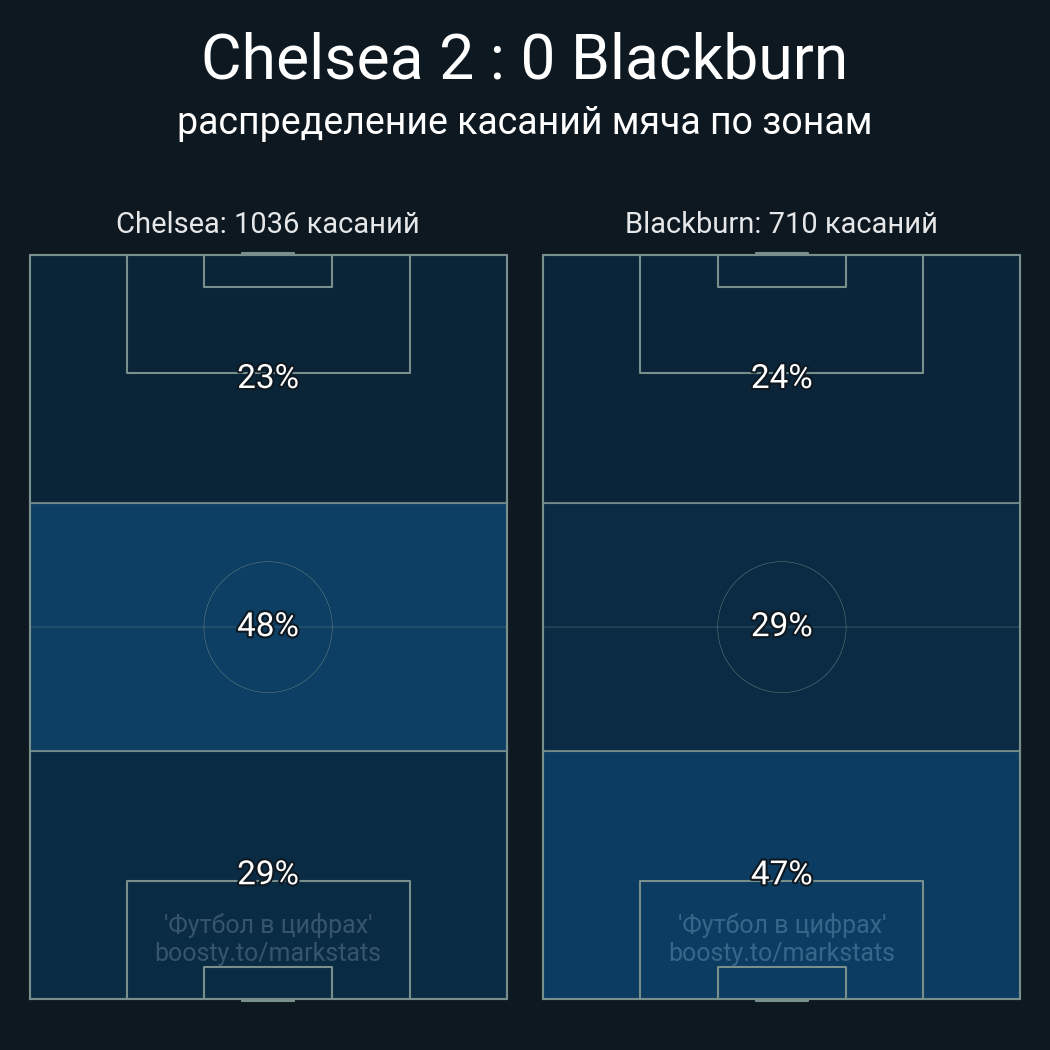Click Blackburn's 47% defensive zone label
The width and height of the screenshot is (1050, 1050).
[x=781, y=873]
